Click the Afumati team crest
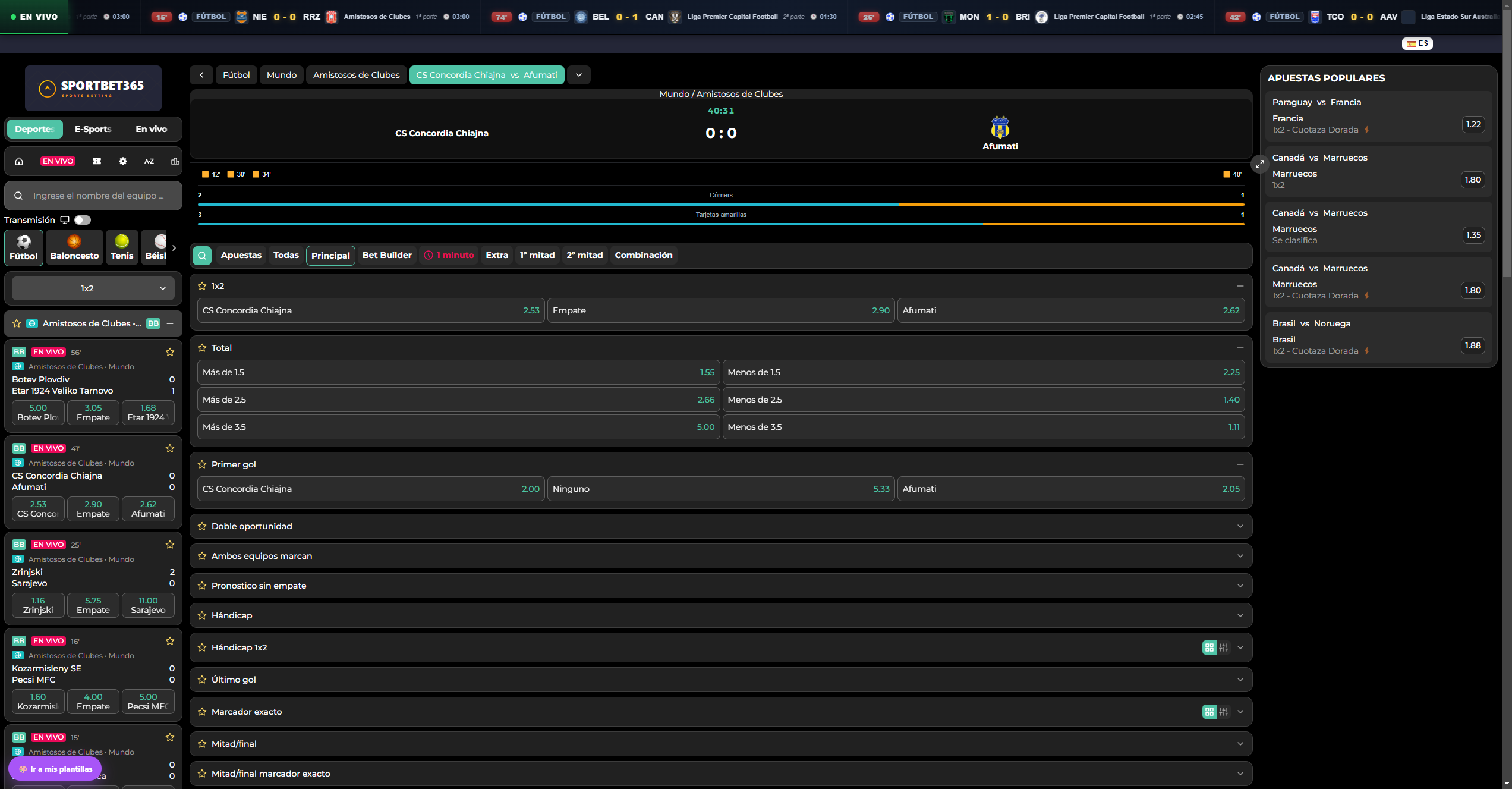The width and height of the screenshot is (1512, 789). tap(1000, 127)
